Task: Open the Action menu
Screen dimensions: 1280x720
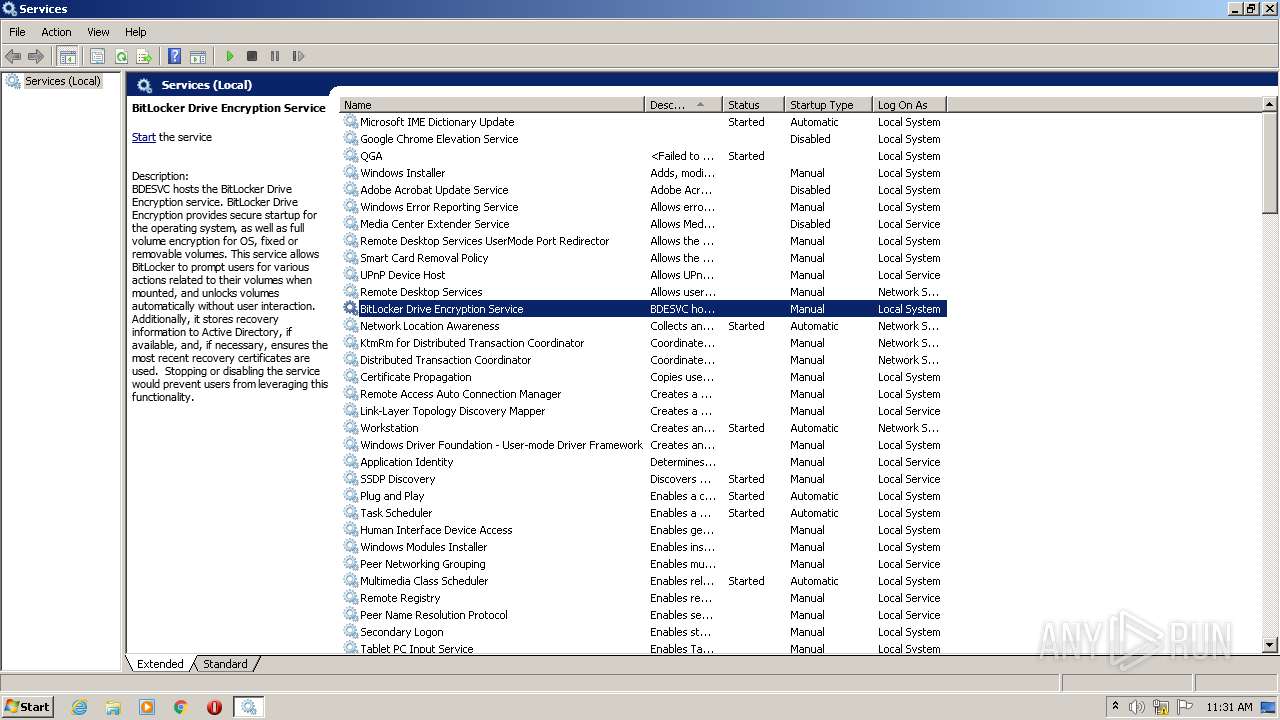Action: point(56,32)
